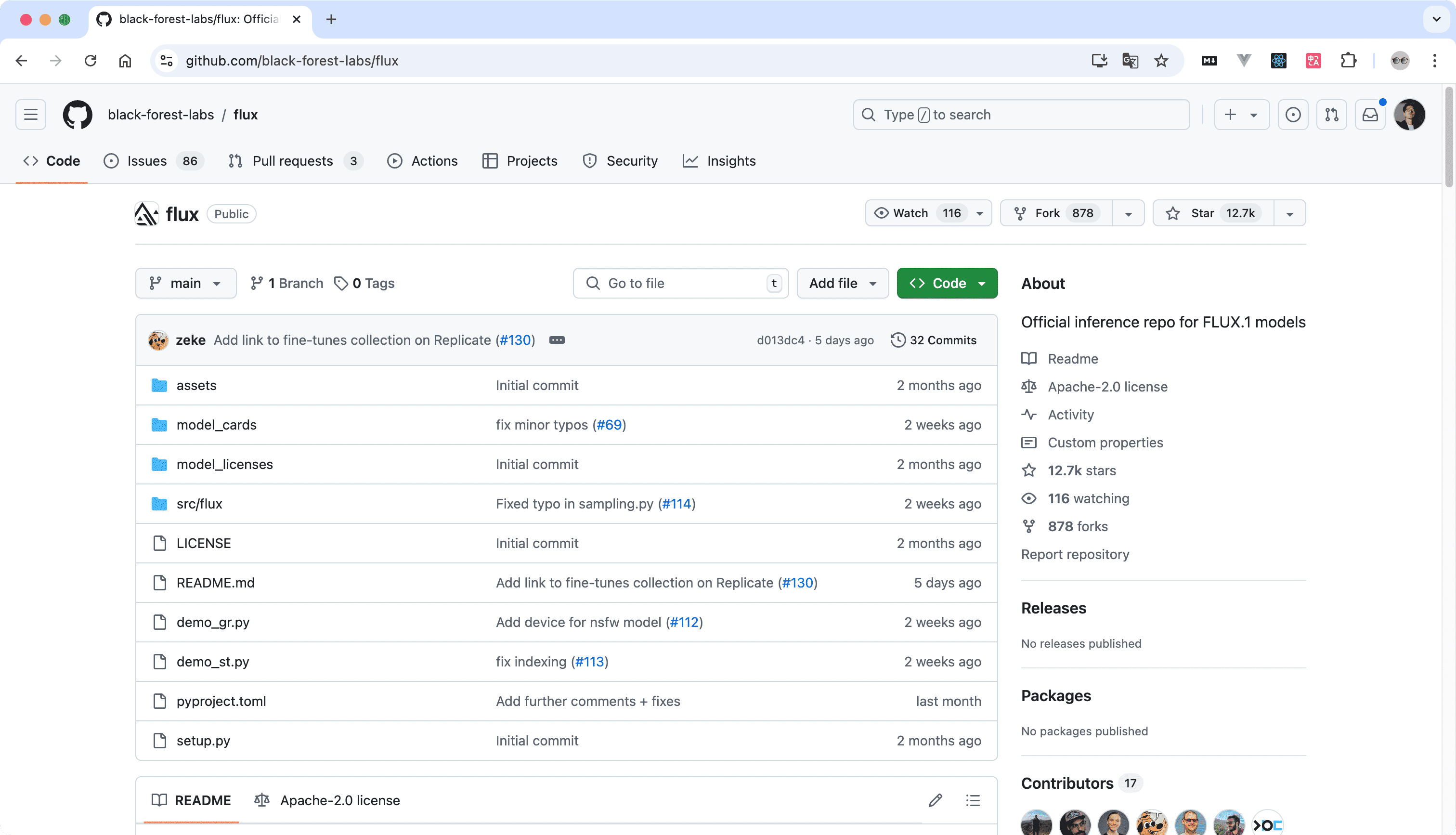The width and height of the screenshot is (1456, 835).
Task: Switch to the main branch dropdown
Action: pyautogui.click(x=186, y=283)
